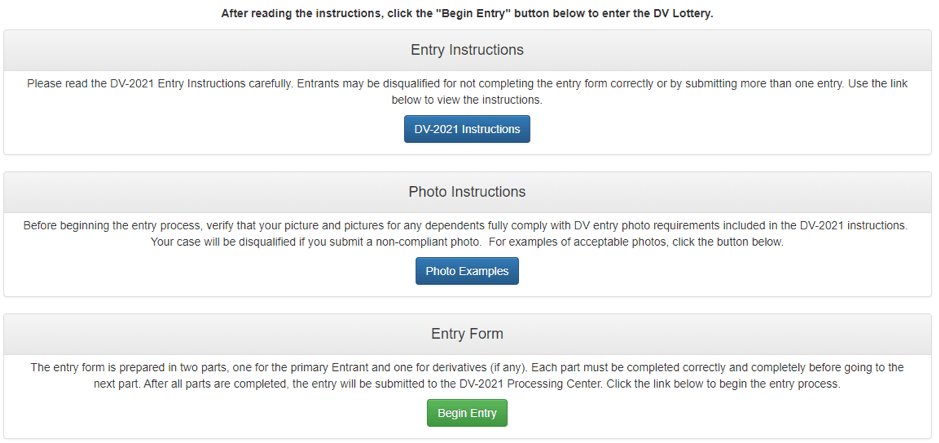This screenshot has width=939, height=443.
Task: Select the Entry Form panel heading
Action: tap(467, 333)
